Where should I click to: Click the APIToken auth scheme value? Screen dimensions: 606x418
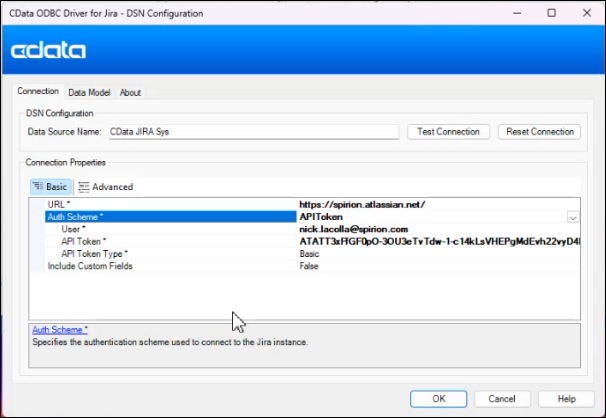point(321,217)
